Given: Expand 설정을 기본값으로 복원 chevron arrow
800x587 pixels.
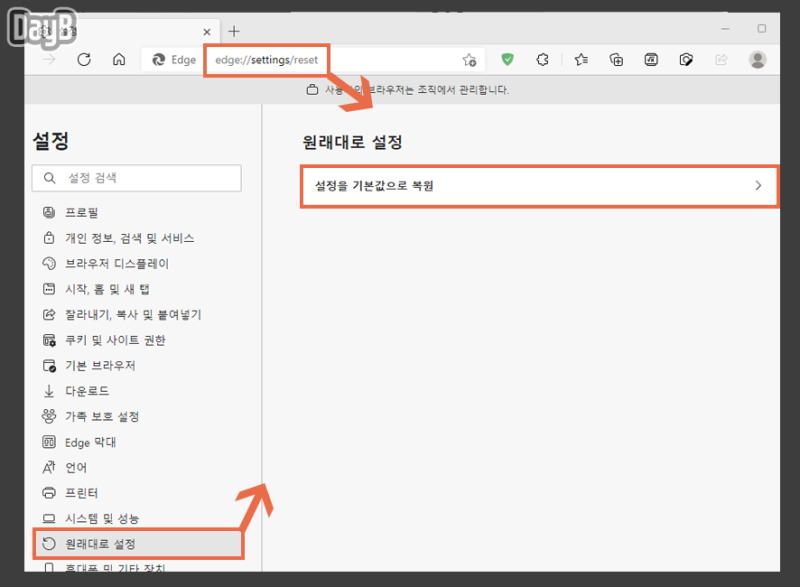Looking at the screenshot, I should coord(758,186).
